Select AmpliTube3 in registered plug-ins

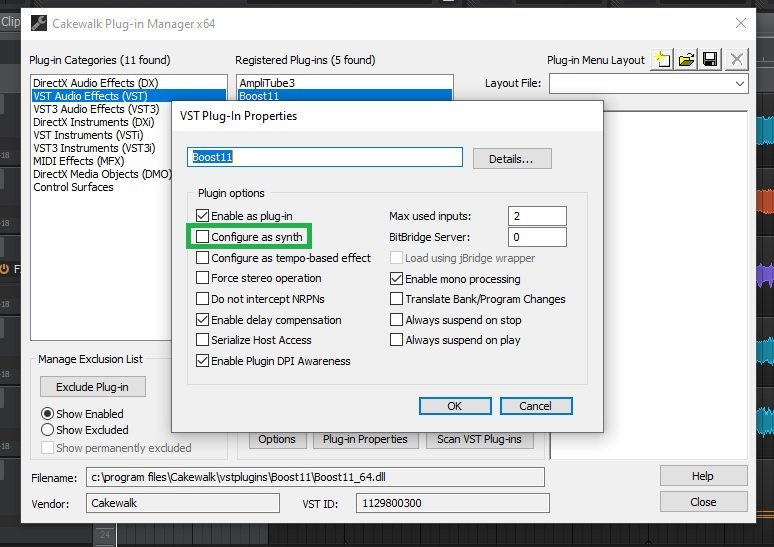click(345, 82)
